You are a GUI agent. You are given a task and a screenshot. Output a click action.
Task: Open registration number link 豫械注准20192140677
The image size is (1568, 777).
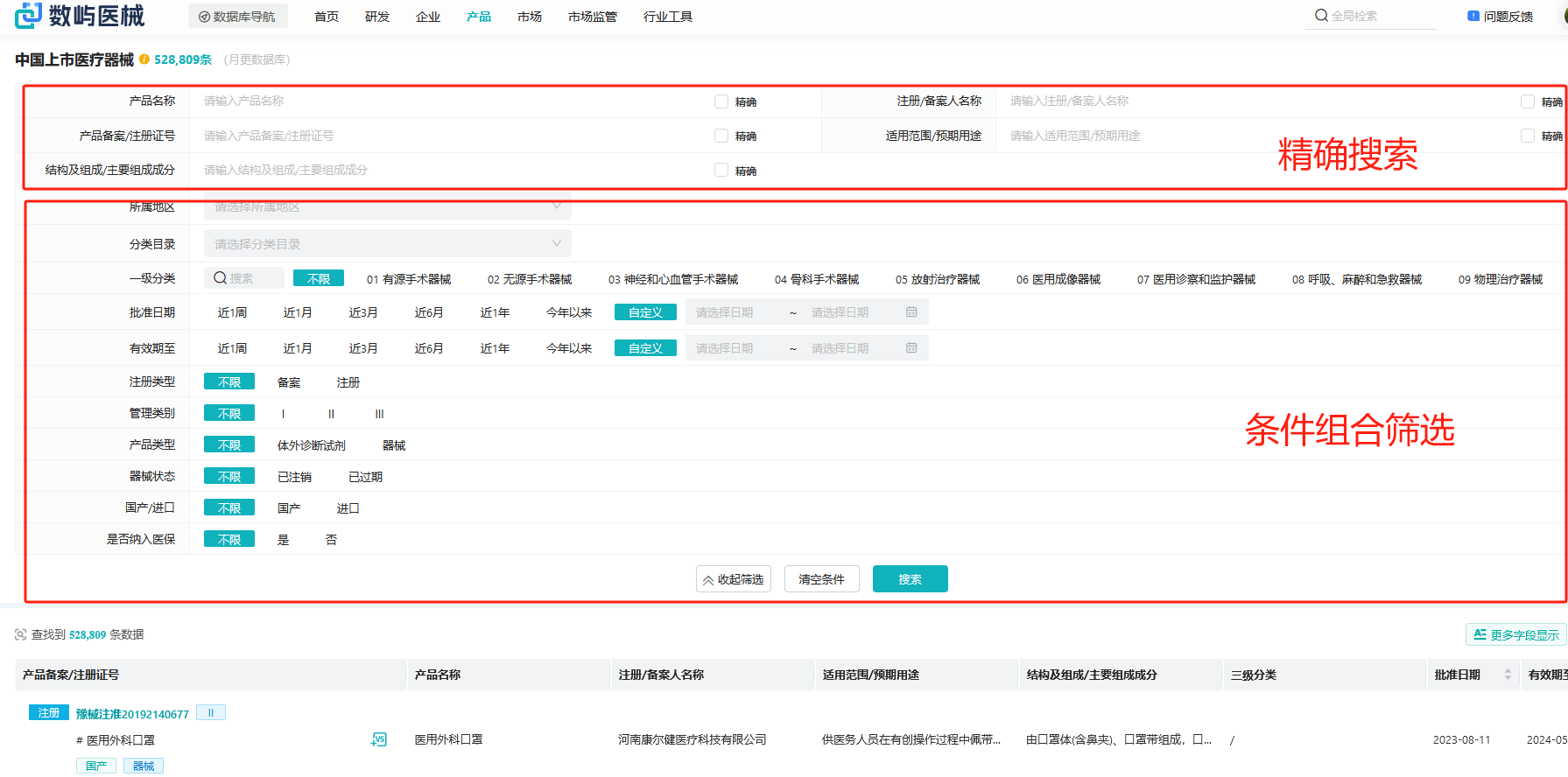click(x=132, y=714)
